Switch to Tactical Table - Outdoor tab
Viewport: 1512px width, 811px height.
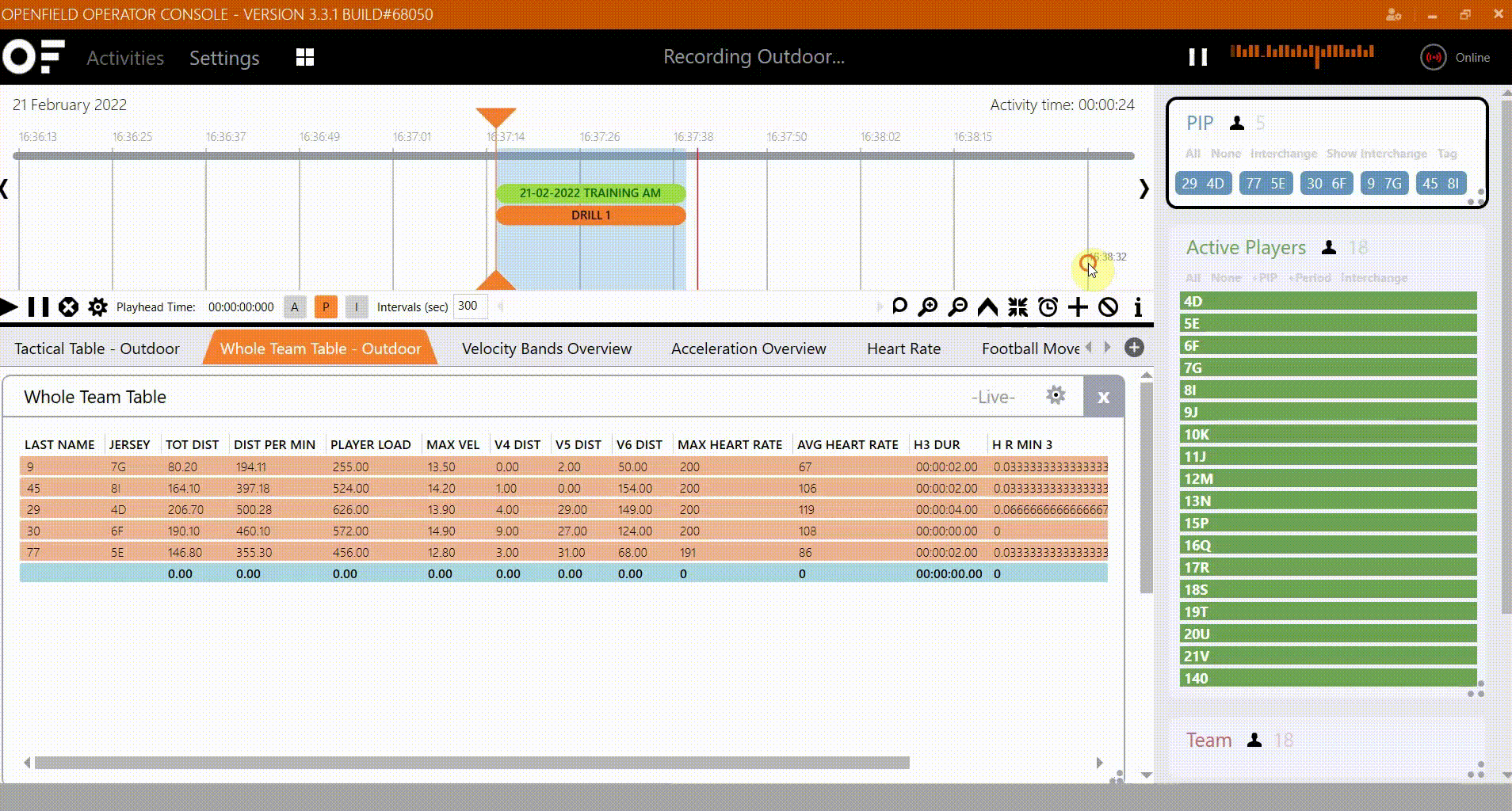[97, 348]
